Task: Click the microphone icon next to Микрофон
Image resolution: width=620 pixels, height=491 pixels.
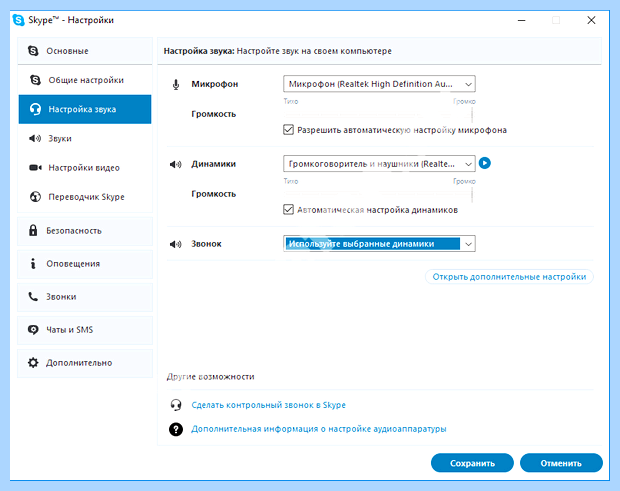Action: (x=176, y=84)
